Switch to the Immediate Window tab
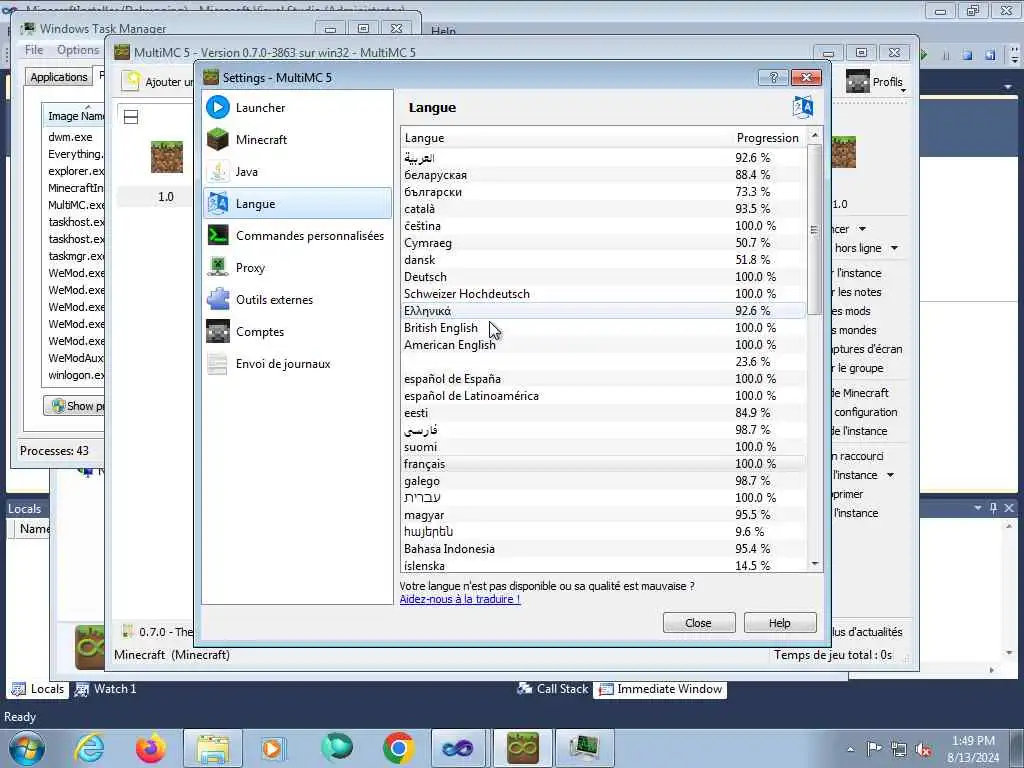The image size is (1024, 768). point(660,689)
